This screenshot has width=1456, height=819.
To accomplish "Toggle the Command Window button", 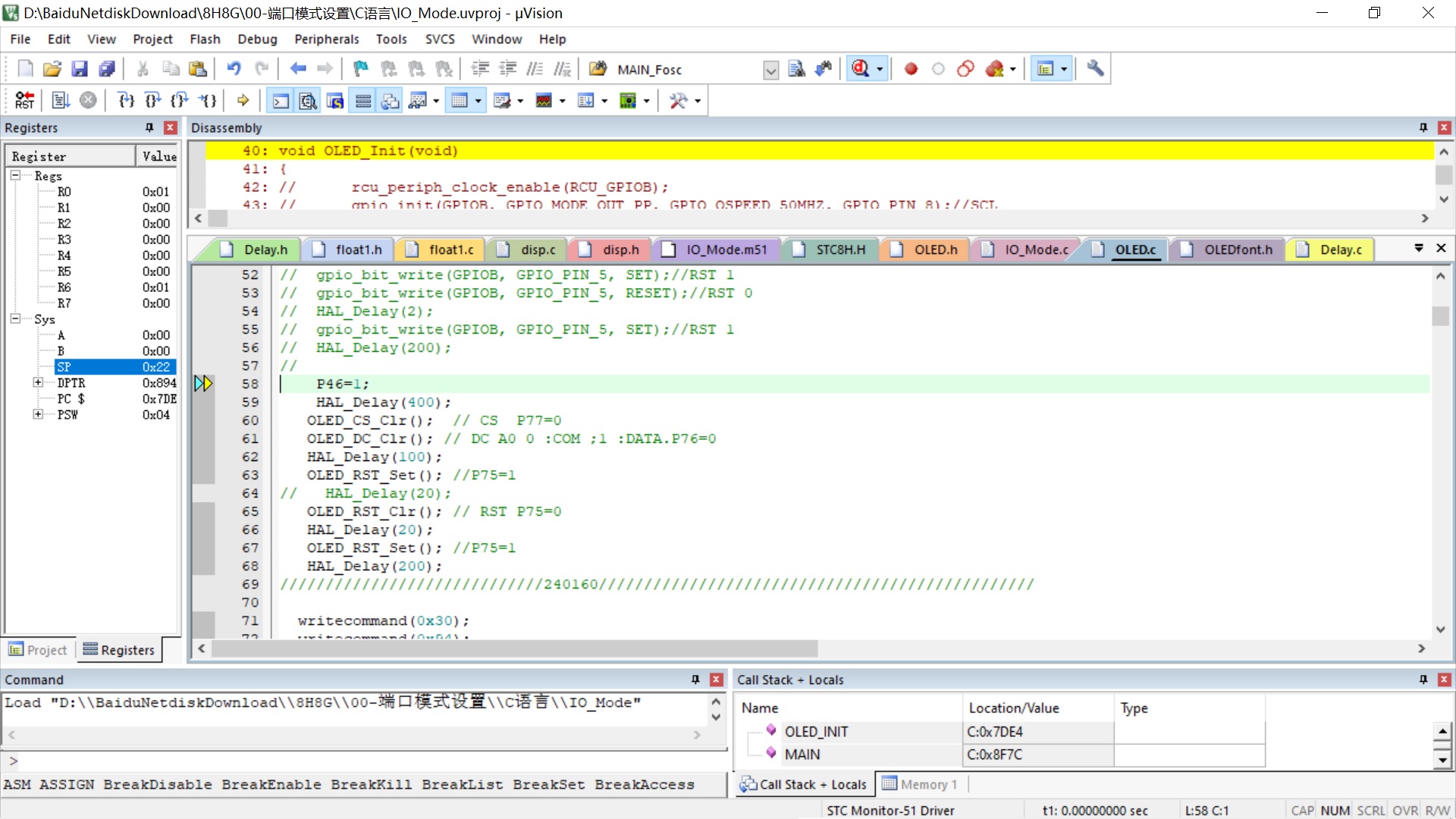I will coord(281,100).
